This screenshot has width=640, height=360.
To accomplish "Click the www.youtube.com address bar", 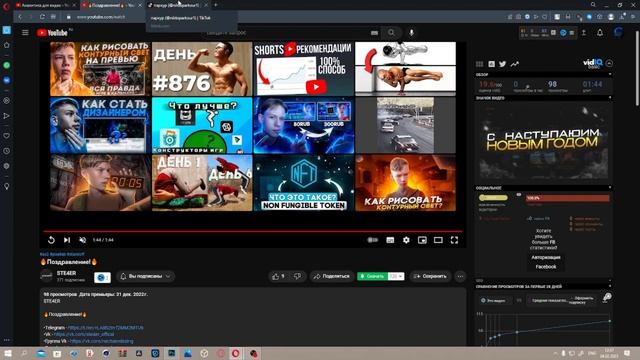I will [x=101, y=17].
